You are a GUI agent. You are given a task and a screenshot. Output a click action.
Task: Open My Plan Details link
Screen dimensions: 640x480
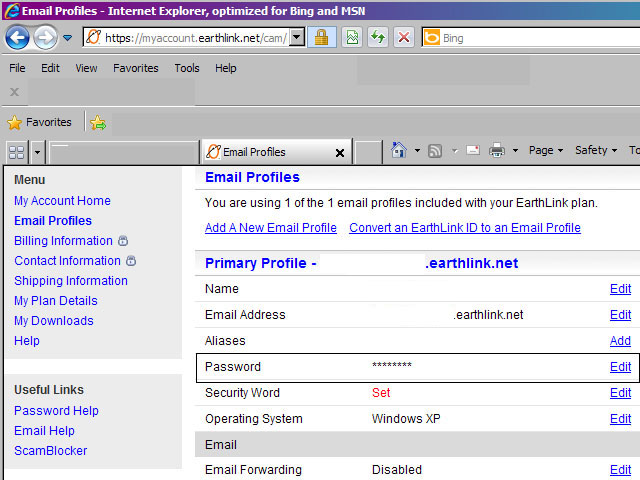pyautogui.click(x=56, y=301)
